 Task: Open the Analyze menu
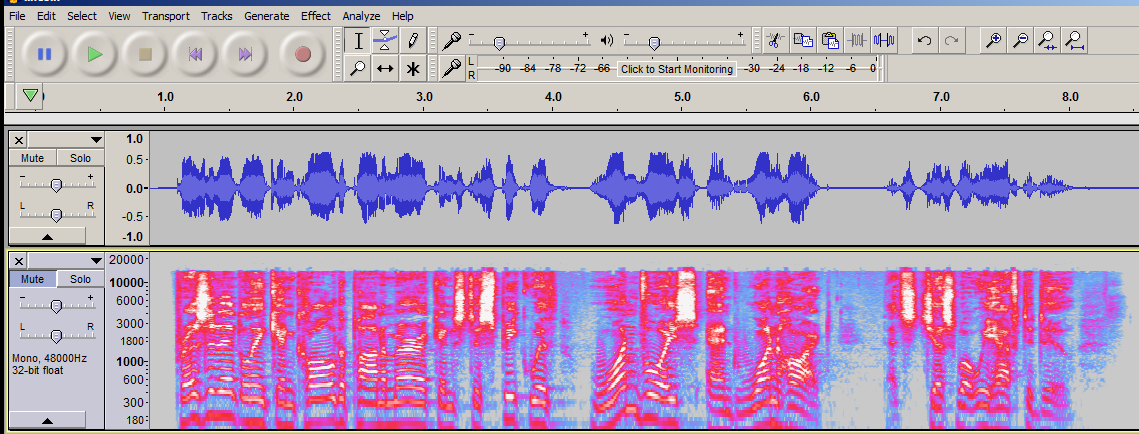click(361, 16)
